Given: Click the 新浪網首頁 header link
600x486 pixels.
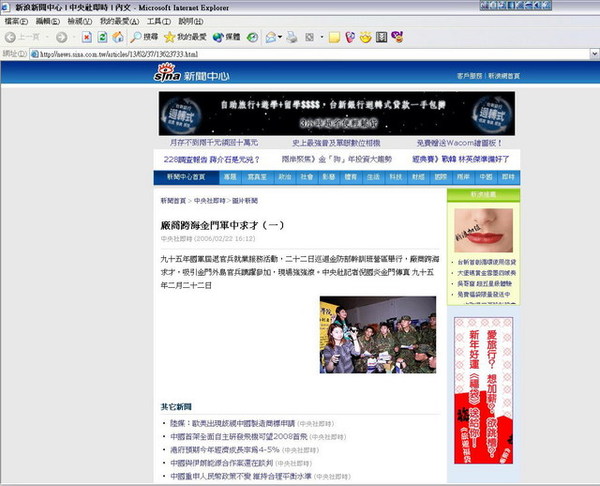Looking at the screenshot, I should tap(504, 76).
